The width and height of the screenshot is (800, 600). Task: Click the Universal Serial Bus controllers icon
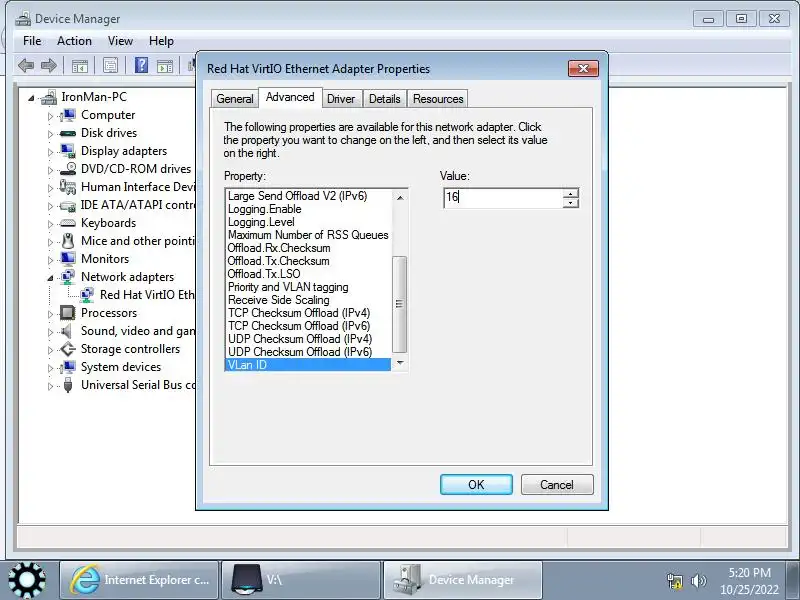pyautogui.click(x=68, y=385)
